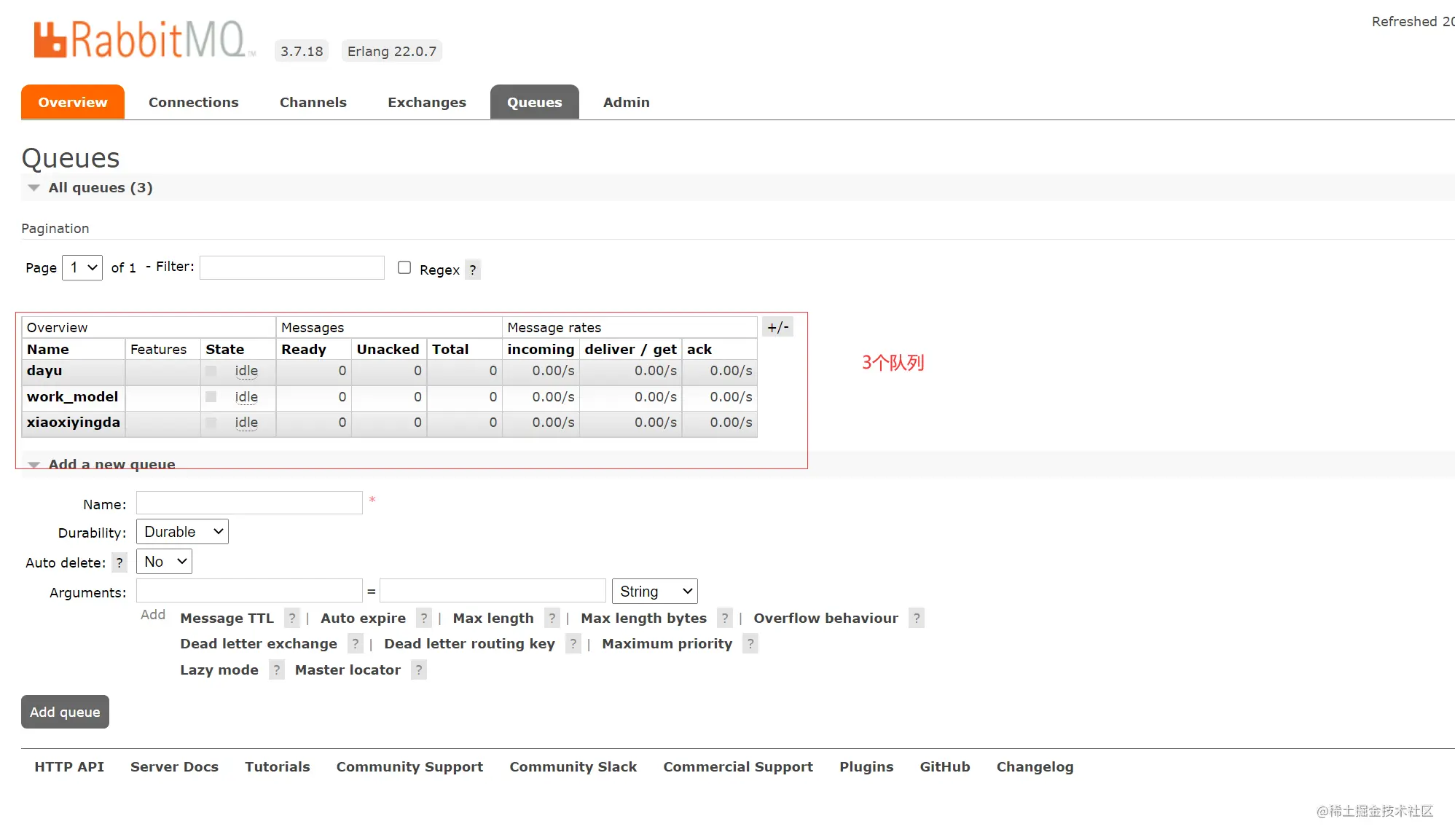
Task: Show help for Maximum priority
Action: coord(750,643)
